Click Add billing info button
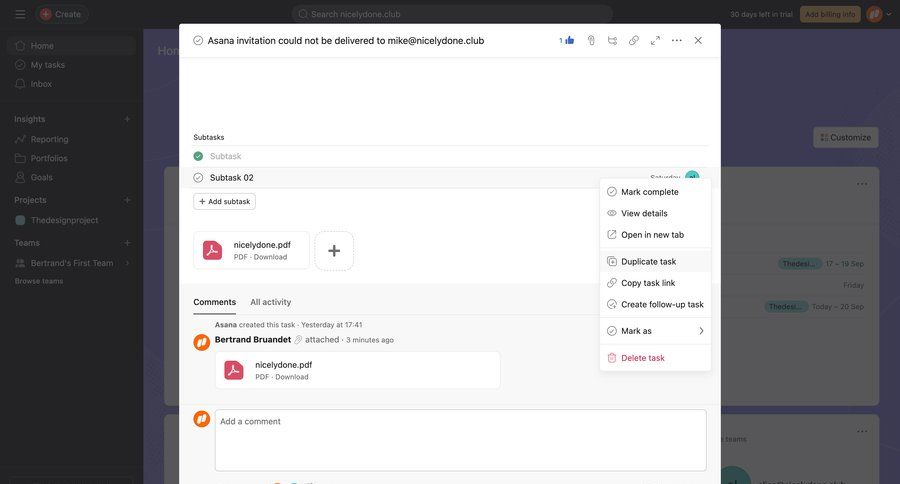This screenshot has height=484, width=900. pyautogui.click(x=830, y=14)
